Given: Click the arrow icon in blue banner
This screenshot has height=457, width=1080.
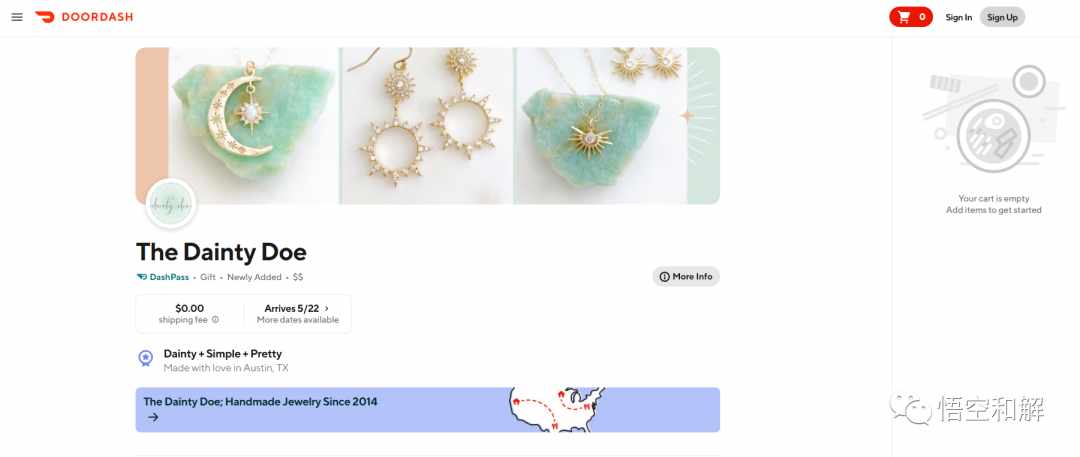Looking at the screenshot, I should 153,417.
